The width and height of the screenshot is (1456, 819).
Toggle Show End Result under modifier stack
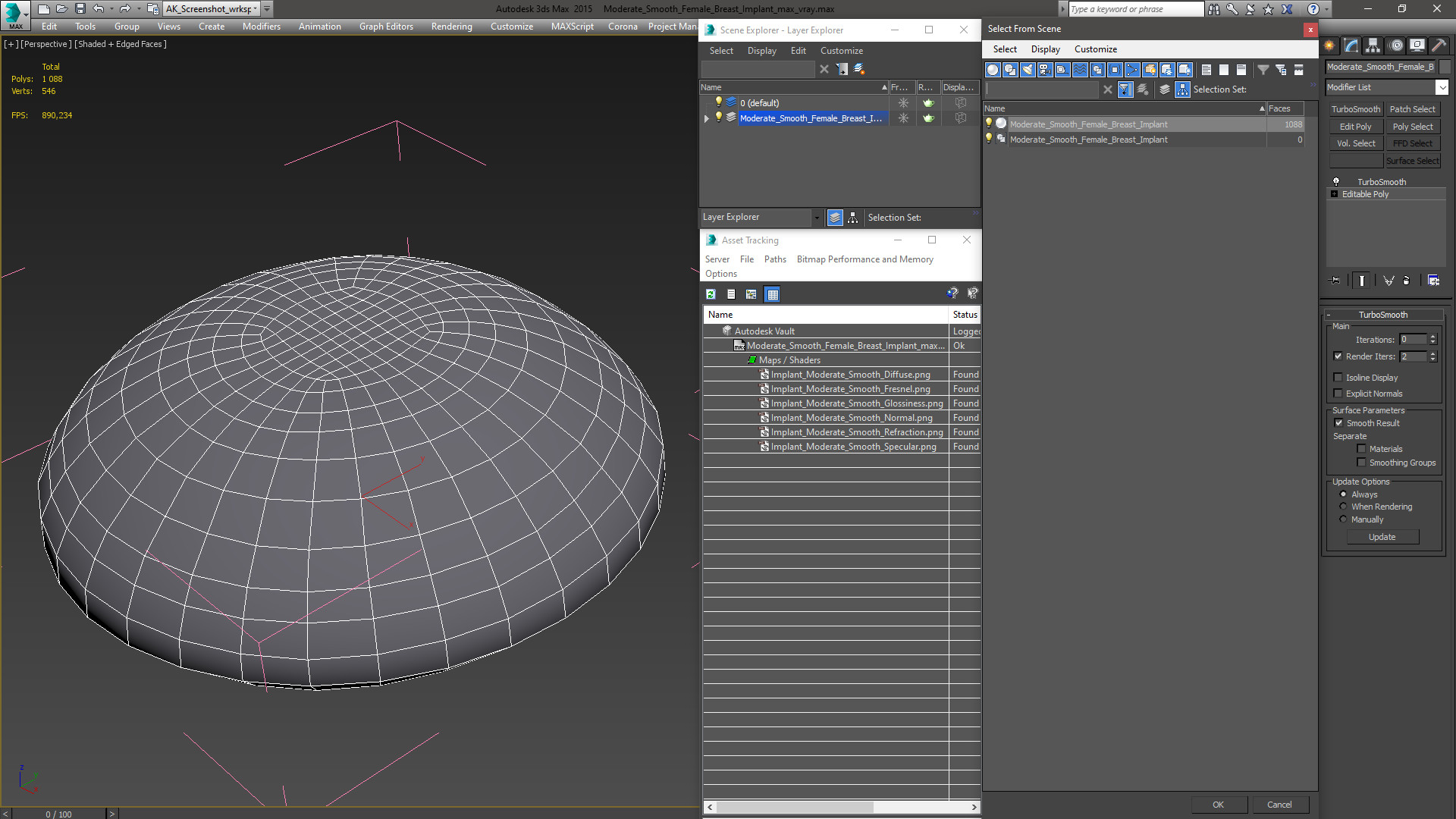(1362, 281)
